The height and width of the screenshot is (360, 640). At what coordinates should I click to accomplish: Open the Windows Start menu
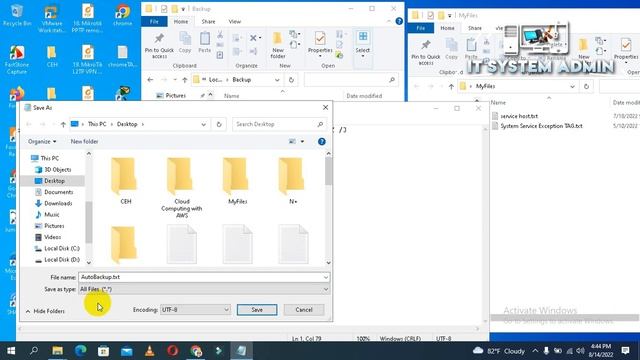(x=11, y=351)
